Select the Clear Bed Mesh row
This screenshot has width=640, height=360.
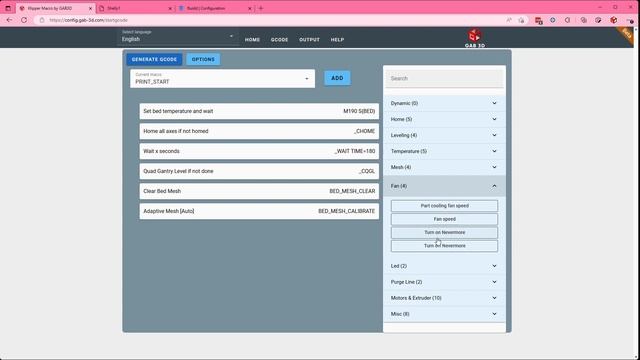click(x=259, y=191)
